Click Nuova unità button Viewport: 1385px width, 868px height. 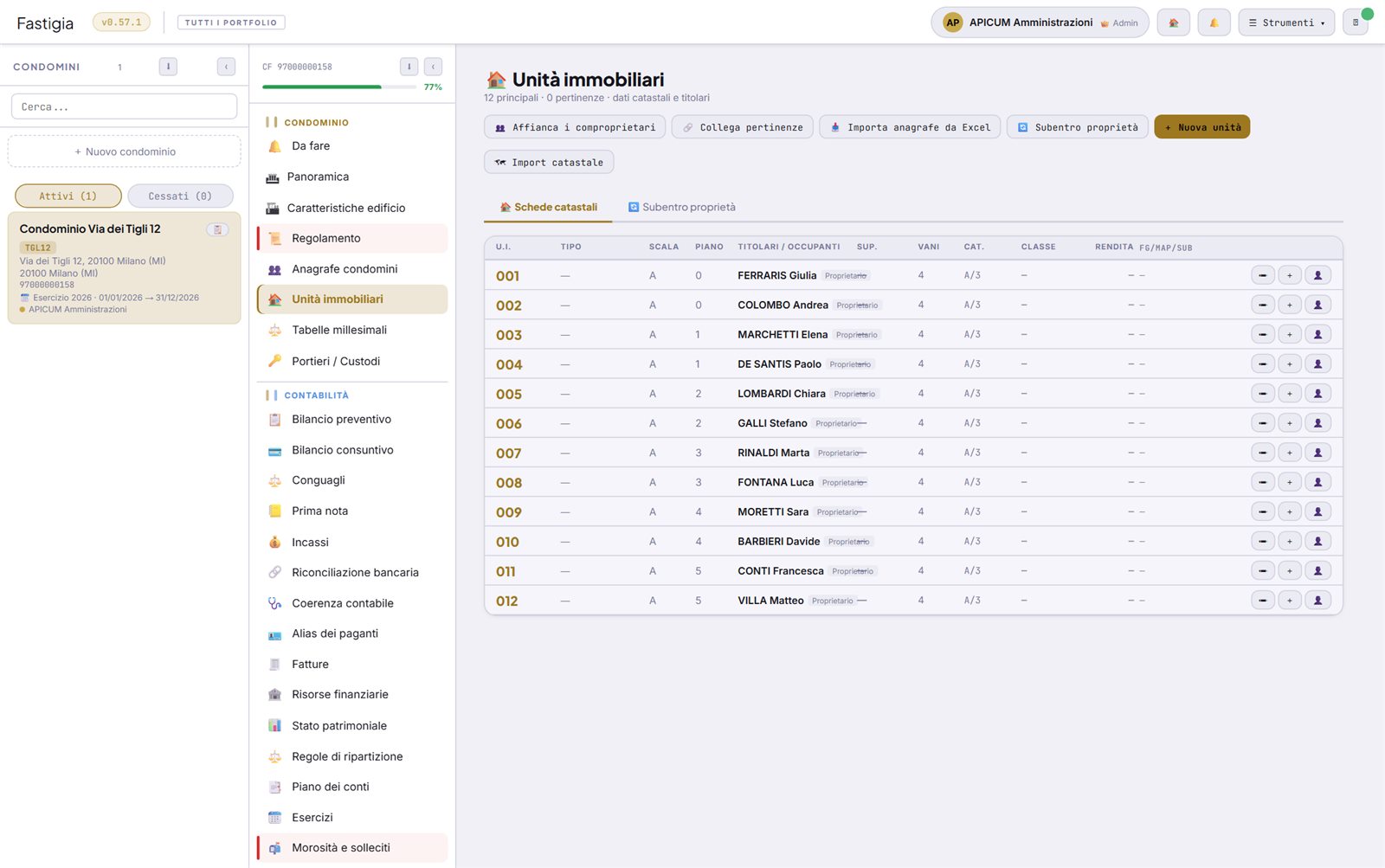click(x=1201, y=127)
